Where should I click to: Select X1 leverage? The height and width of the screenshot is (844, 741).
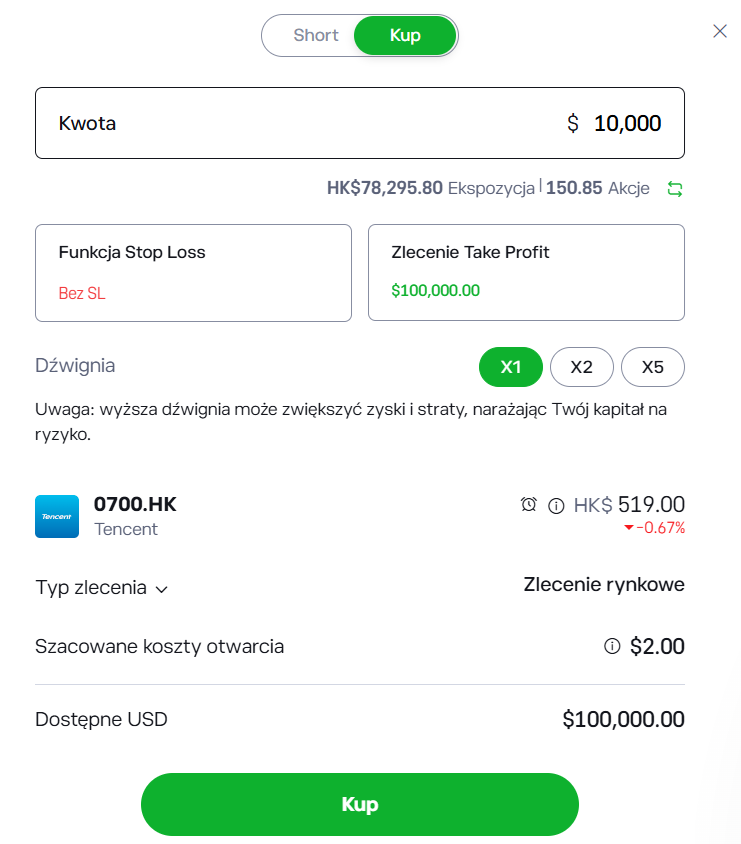pyautogui.click(x=510, y=367)
